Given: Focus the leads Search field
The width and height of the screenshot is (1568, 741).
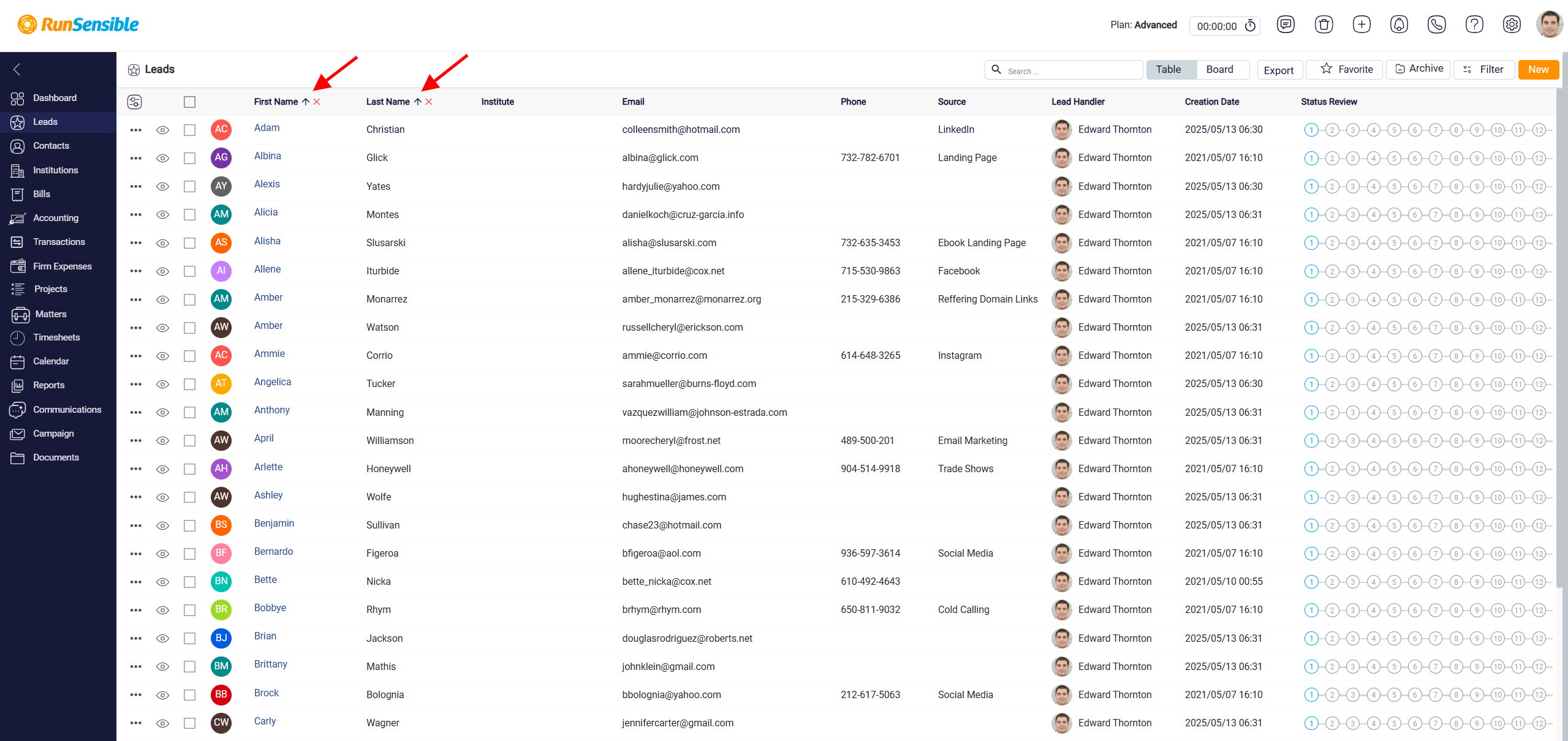Looking at the screenshot, I should pos(1064,70).
